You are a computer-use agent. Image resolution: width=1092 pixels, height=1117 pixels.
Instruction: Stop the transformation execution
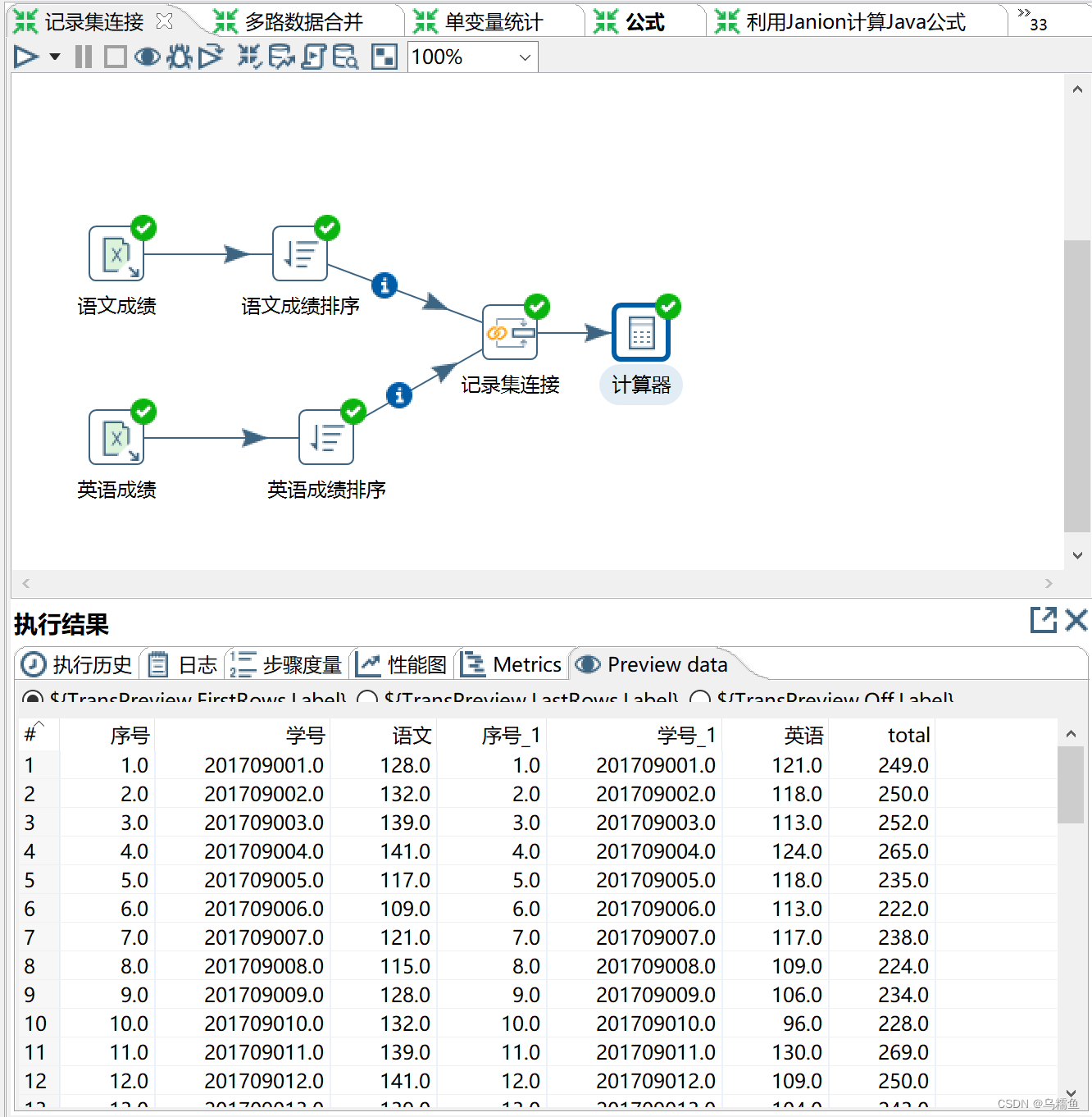click(115, 57)
